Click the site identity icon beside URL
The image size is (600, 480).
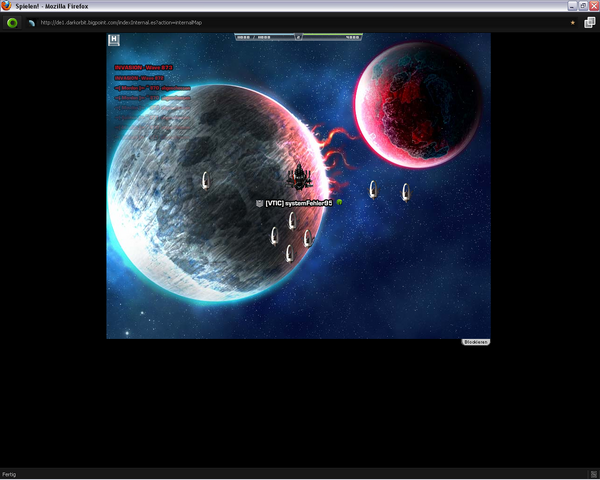coord(32,23)
